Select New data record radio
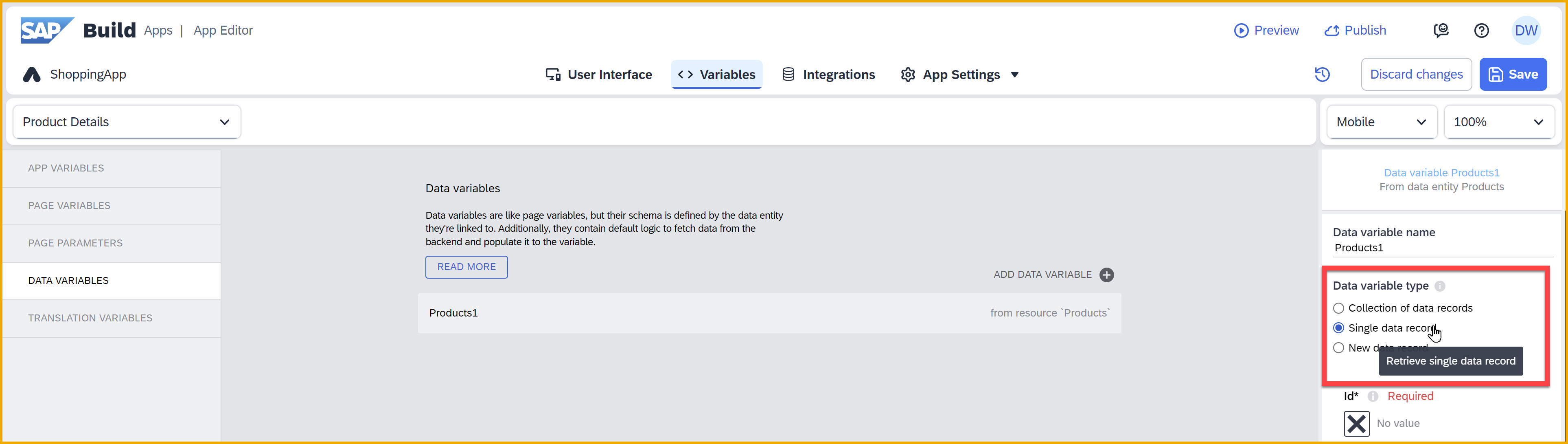The height and width of the screenshot is (444, 1568). 1338,348
